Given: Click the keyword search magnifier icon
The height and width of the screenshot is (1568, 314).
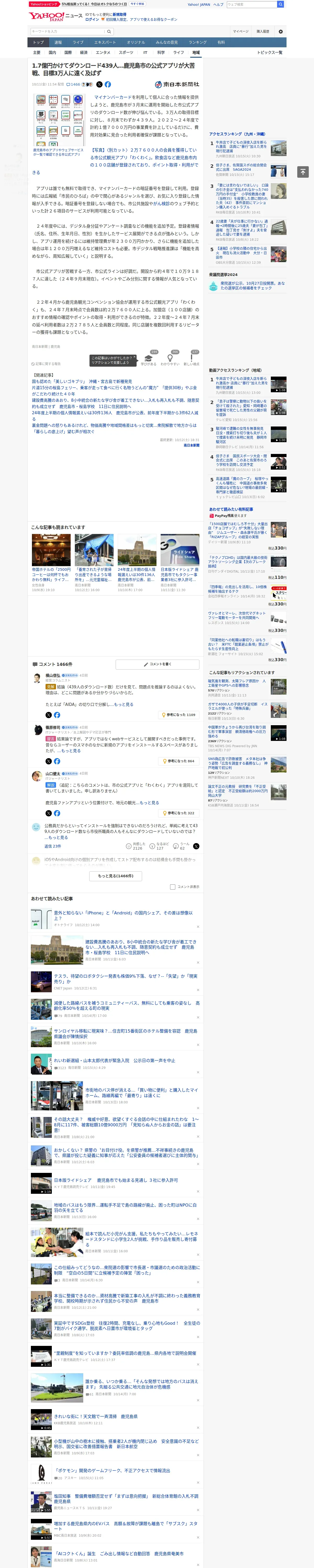Looking at the screenshot, I should [109, 31].
